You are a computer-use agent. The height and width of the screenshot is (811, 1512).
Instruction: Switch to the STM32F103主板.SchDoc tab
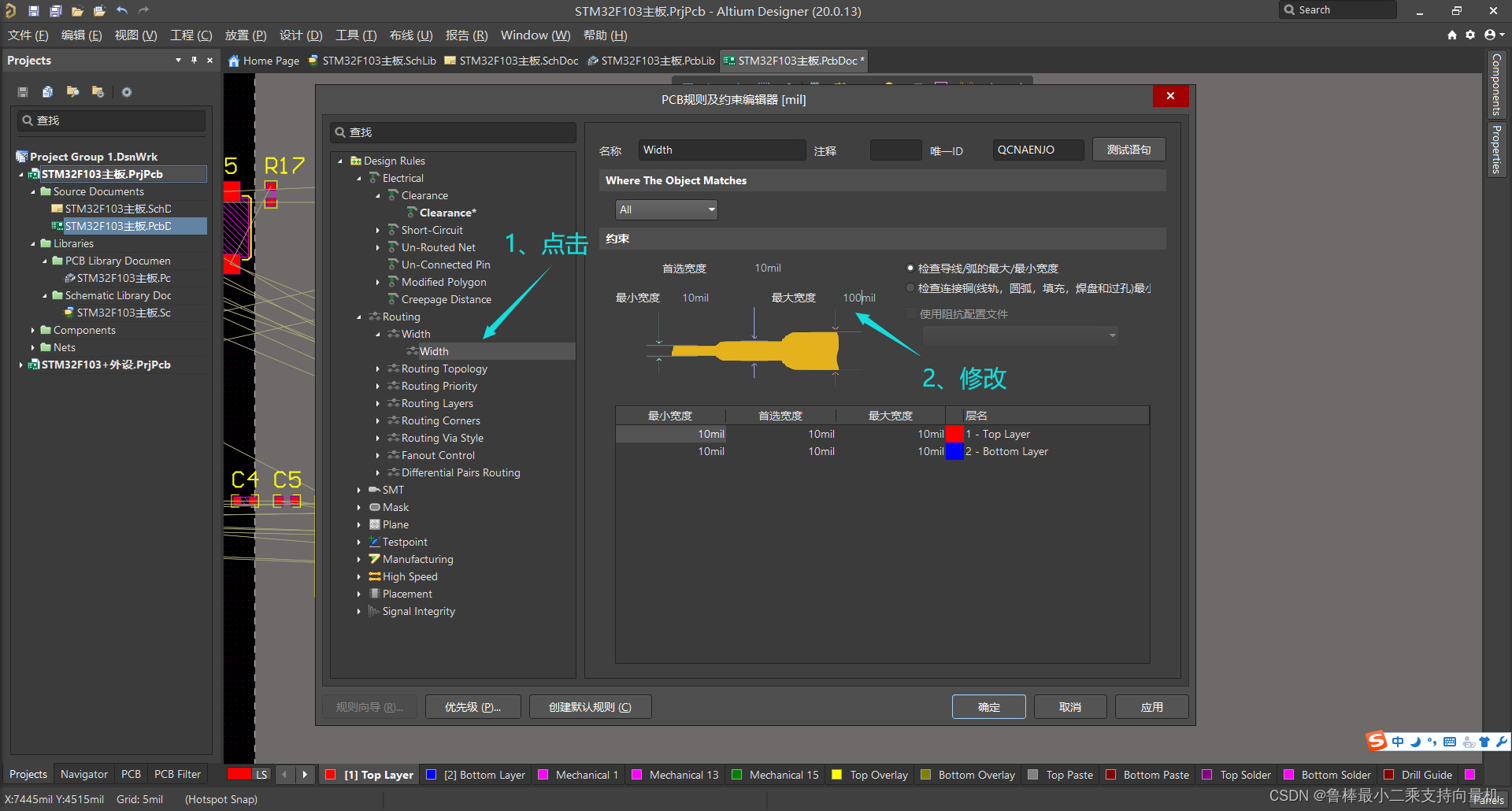click(x=511, y=61)
